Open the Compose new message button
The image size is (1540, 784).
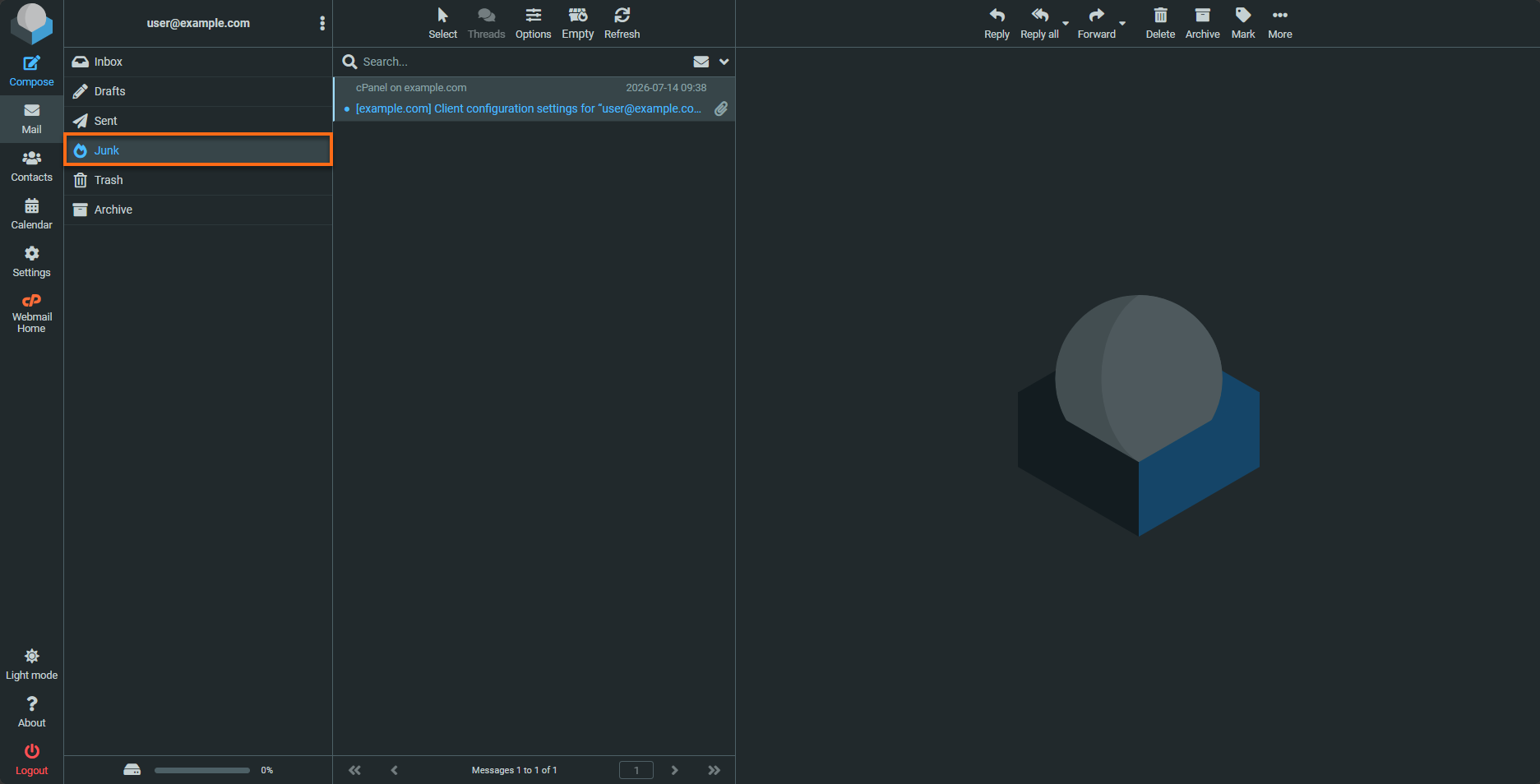click(x=31, y=71)
